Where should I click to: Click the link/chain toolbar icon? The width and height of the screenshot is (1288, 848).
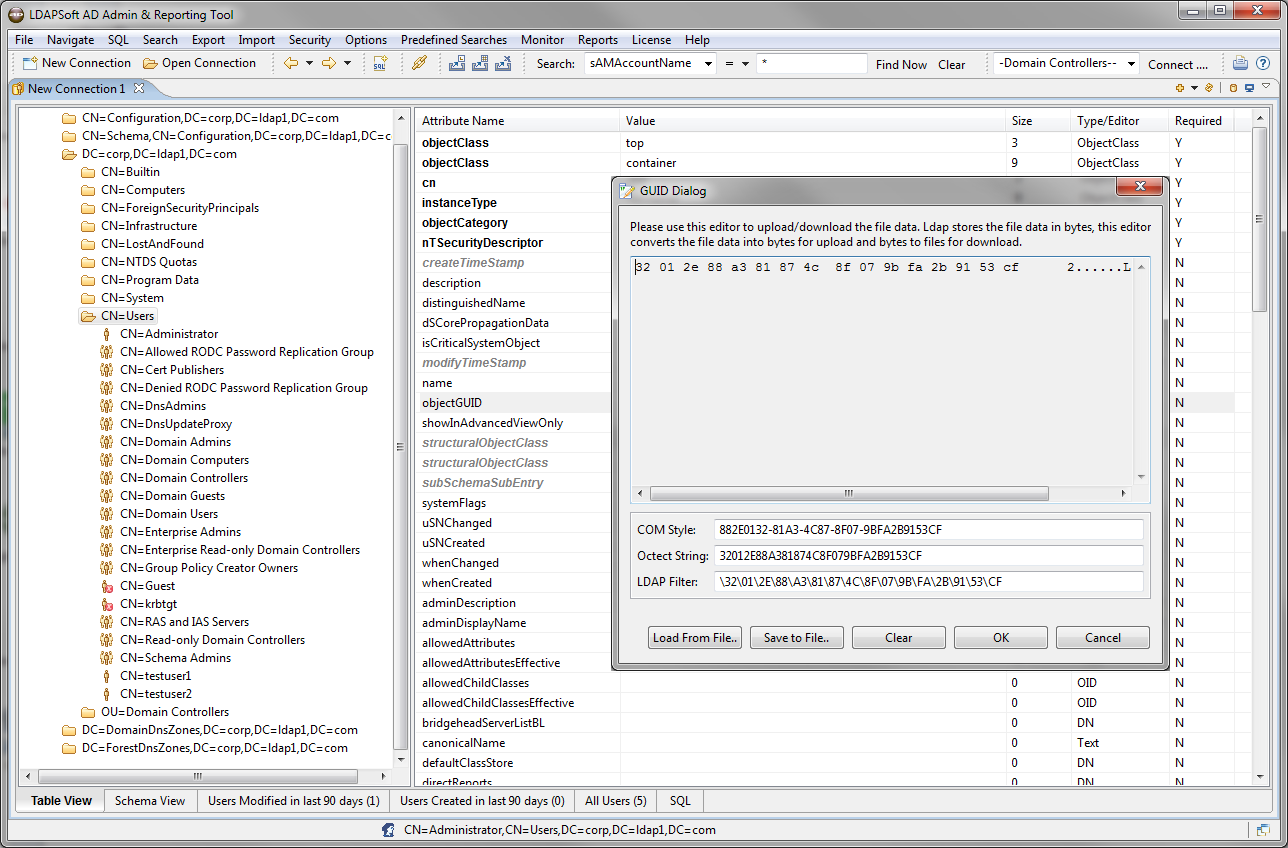tap(420, 63)
